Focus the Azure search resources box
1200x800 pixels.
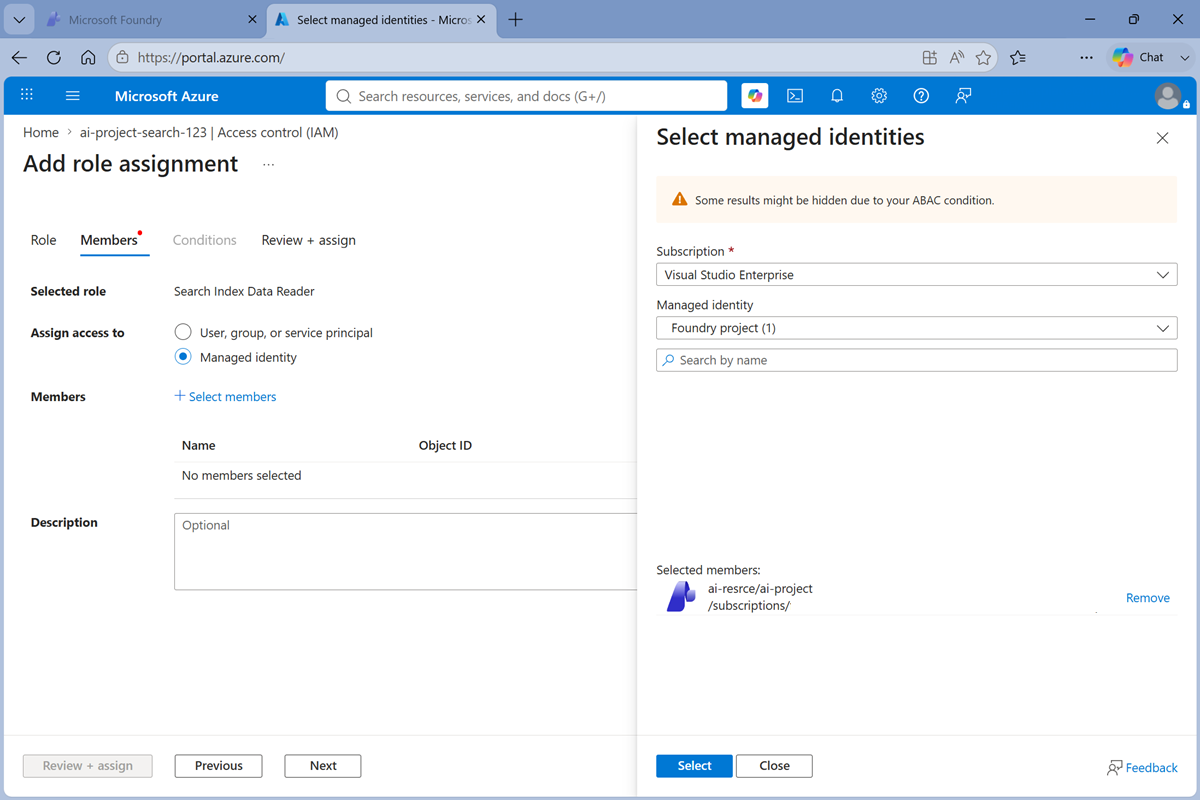tap(526, 96)
